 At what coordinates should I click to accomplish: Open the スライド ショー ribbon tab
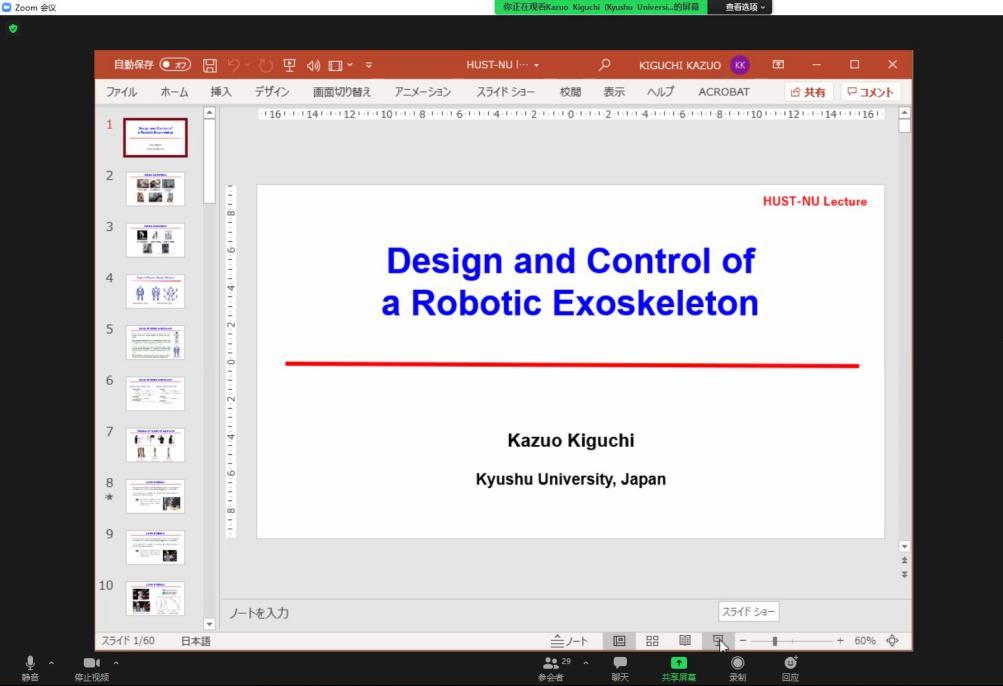point(505,92)
